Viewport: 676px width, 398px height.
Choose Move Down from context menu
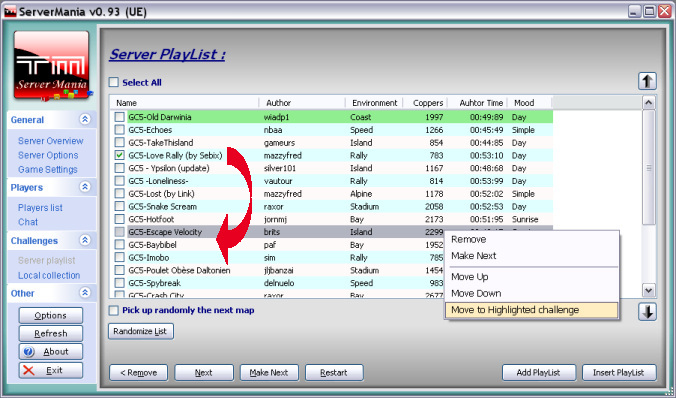pyautogui.click(x=532, y=293)
